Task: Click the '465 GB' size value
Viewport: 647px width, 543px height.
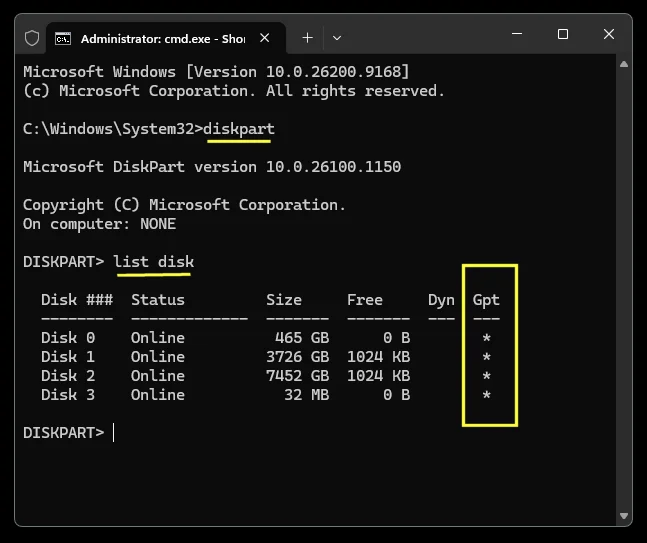Action: (x=302, y=338)
